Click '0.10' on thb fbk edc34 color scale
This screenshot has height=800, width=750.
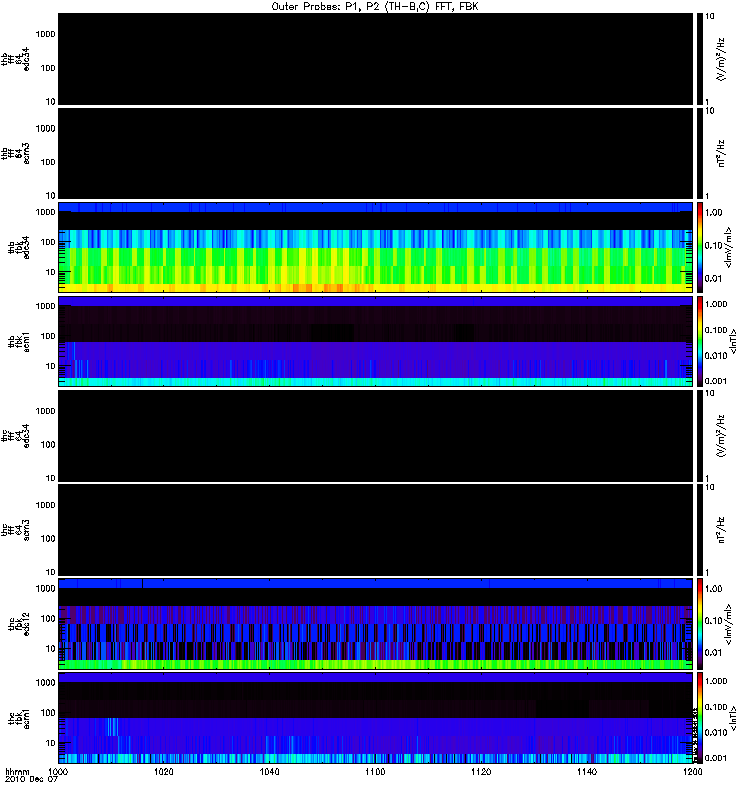(x=714, y=245)
